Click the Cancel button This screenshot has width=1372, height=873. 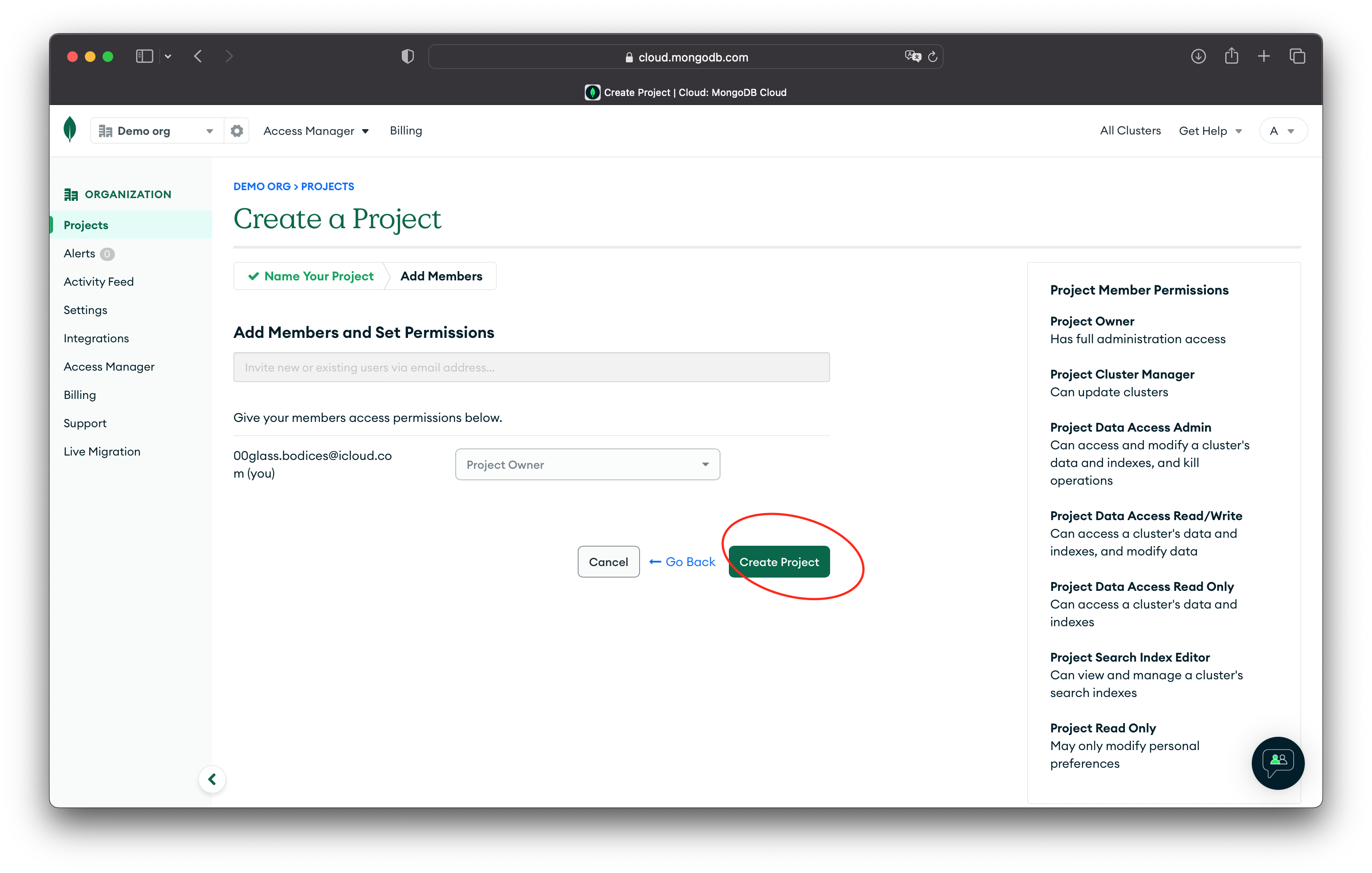tap(609, 561)
